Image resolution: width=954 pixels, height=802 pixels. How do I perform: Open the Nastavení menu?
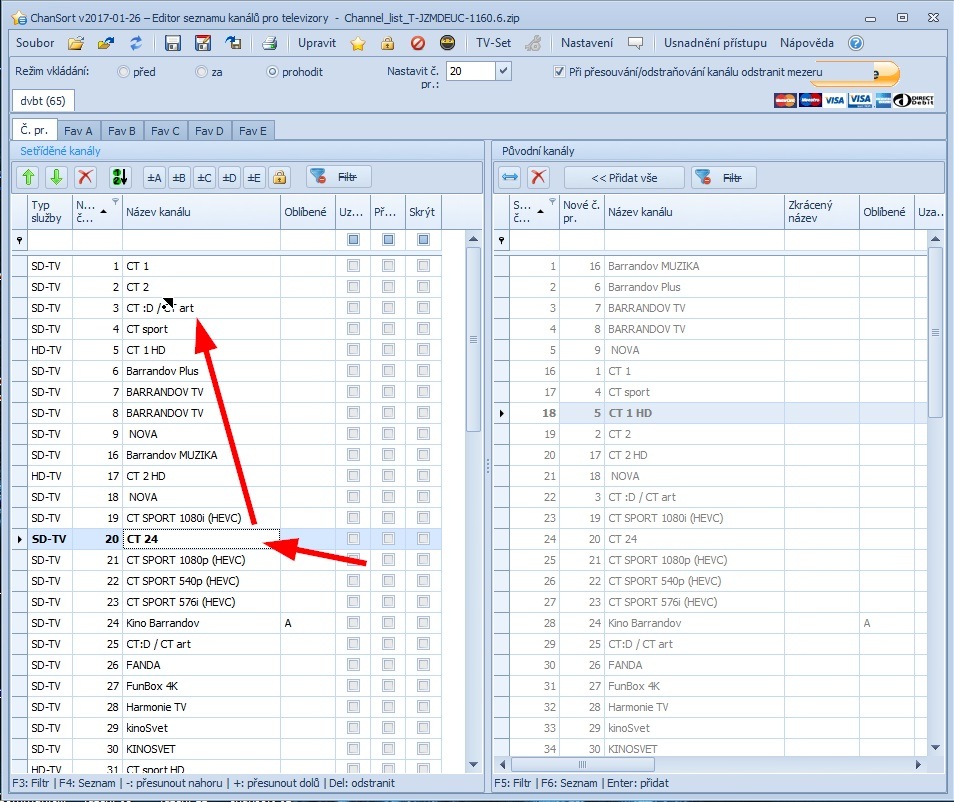pyautogui.click(x=587, y=43)
